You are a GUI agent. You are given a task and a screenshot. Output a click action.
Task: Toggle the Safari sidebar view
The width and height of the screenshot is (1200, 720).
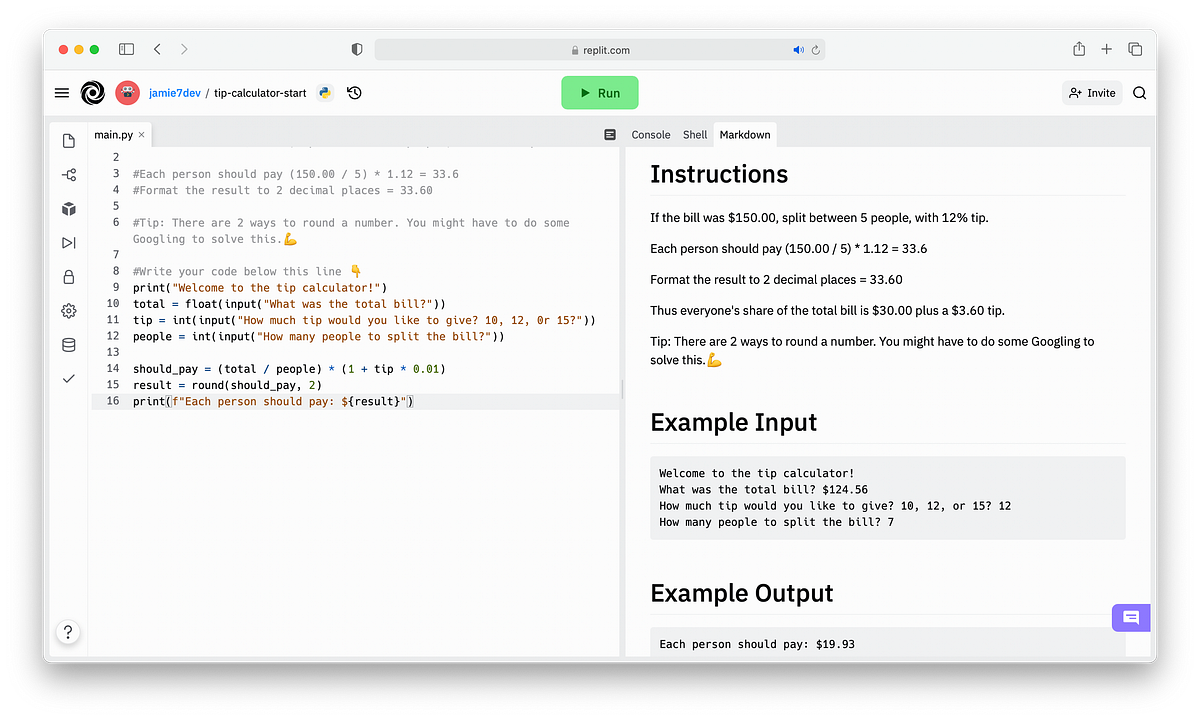point(126,48)
